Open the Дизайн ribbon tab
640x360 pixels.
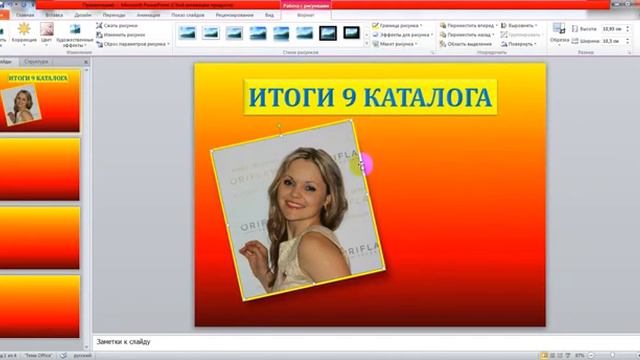[83, 15]
